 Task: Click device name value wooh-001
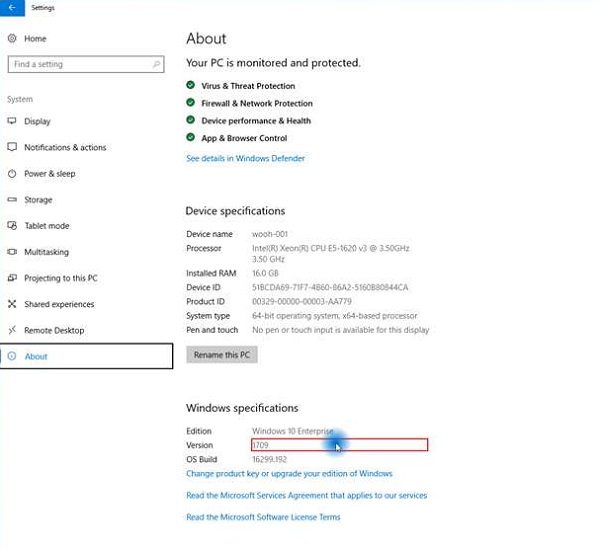click(270, 234)
